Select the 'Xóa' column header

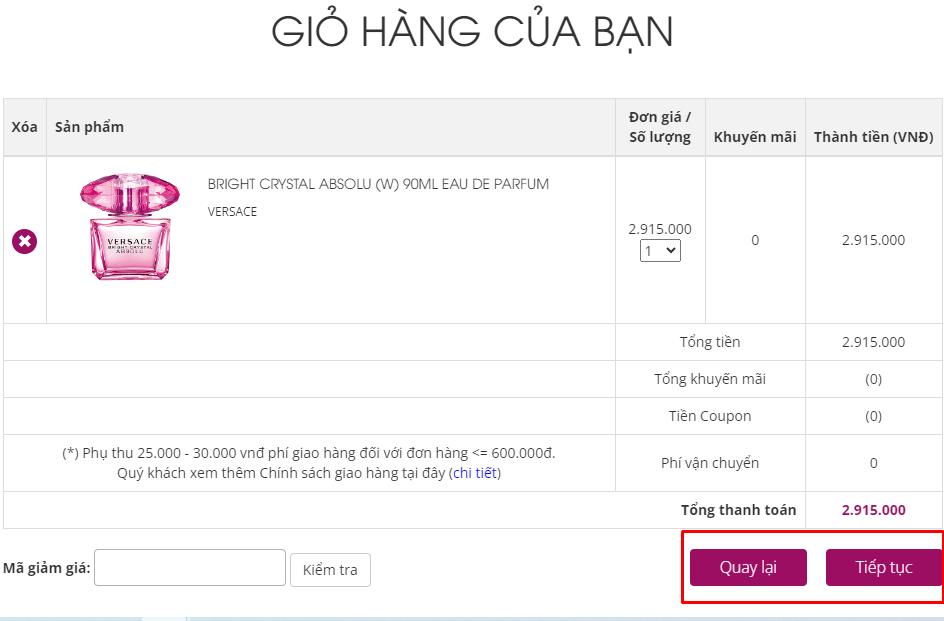point(24,127)
